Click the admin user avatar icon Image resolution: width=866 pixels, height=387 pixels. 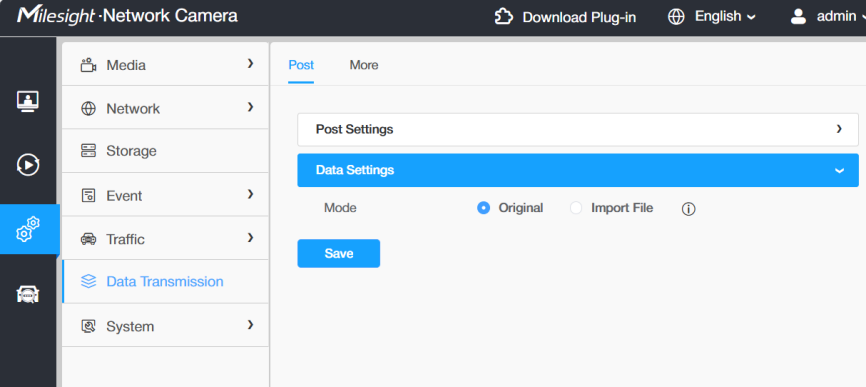(x=798, y=17)
